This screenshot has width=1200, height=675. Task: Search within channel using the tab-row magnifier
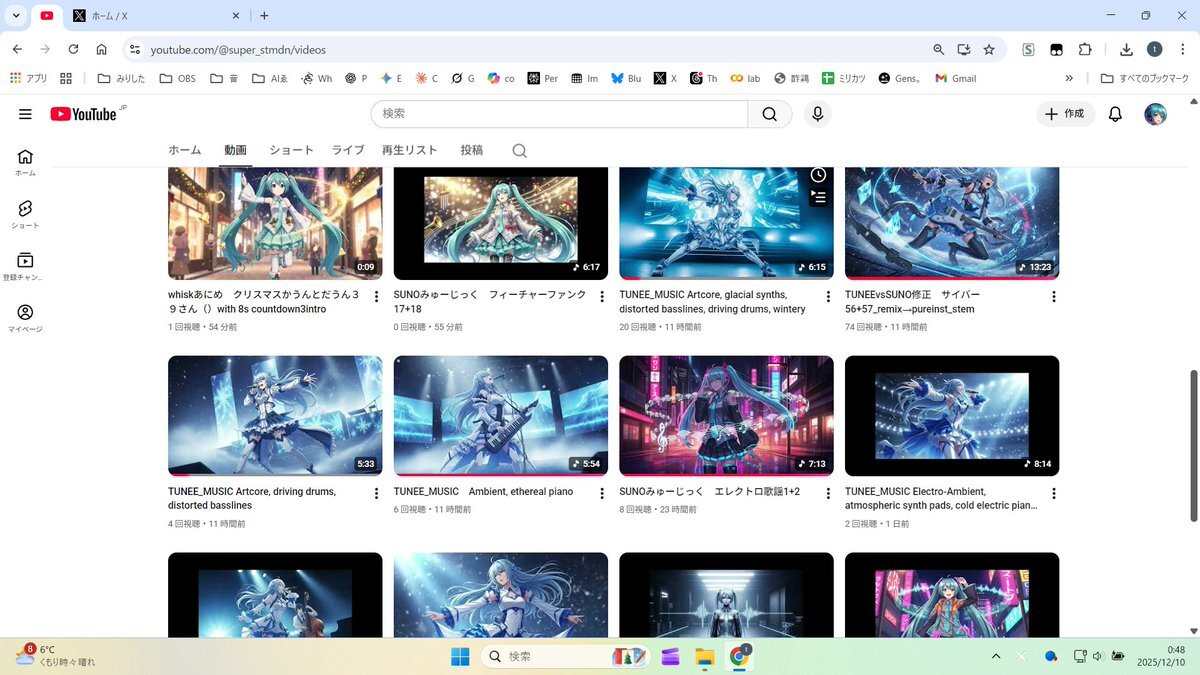coord(519,151)
